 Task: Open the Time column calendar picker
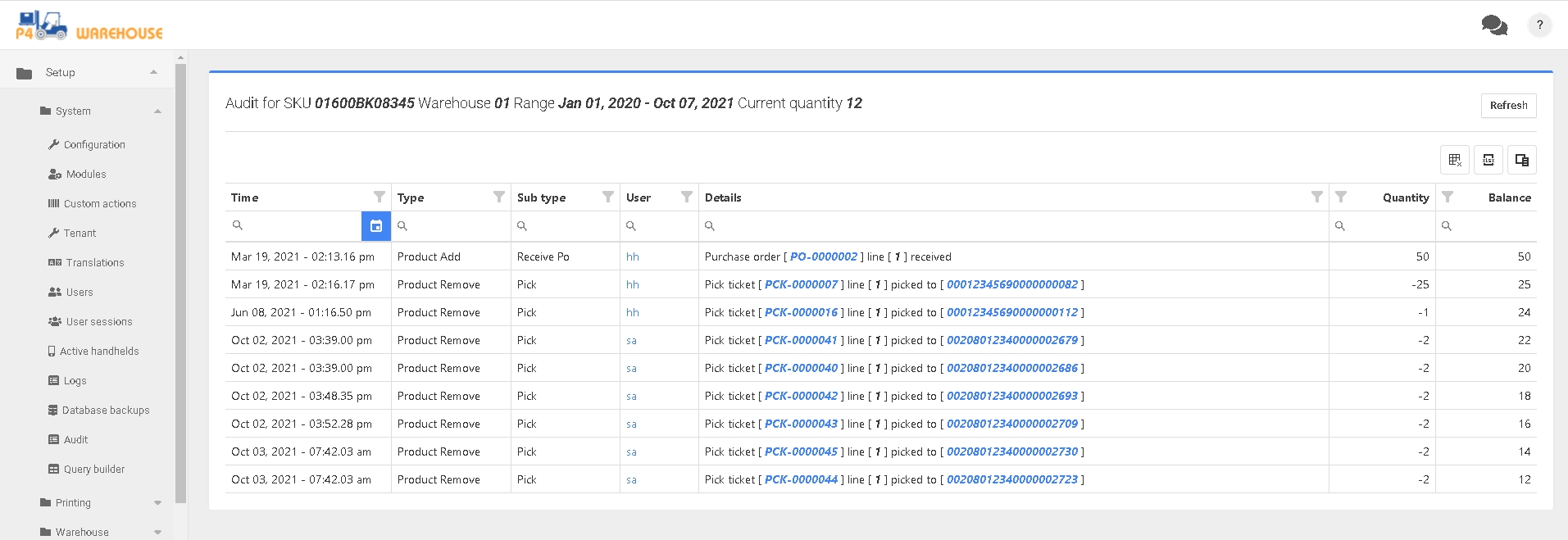[x=375, y=226]
